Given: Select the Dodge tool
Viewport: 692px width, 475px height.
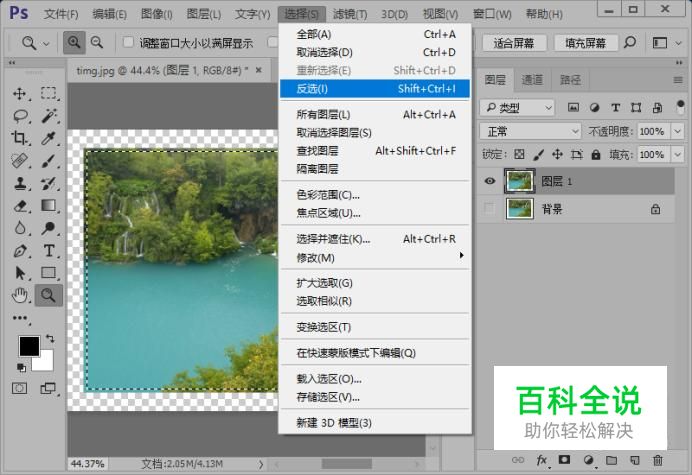Looking at the screenshot, I should [49, 228].
